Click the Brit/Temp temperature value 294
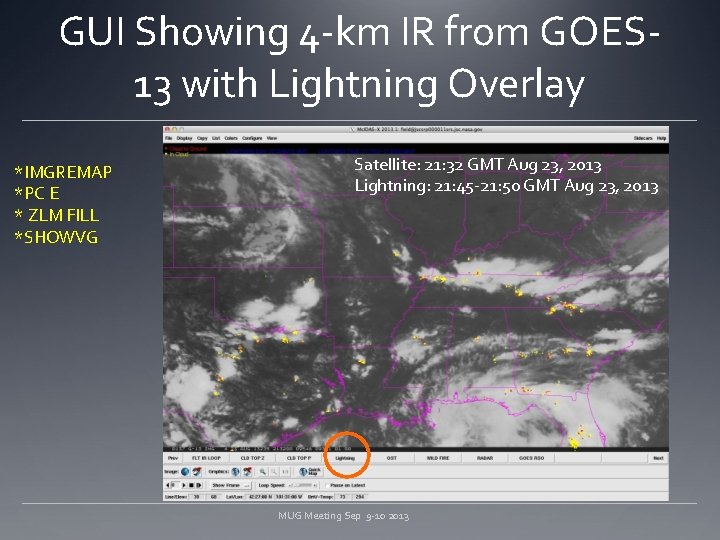720x540 pixels. click(360, 497)
